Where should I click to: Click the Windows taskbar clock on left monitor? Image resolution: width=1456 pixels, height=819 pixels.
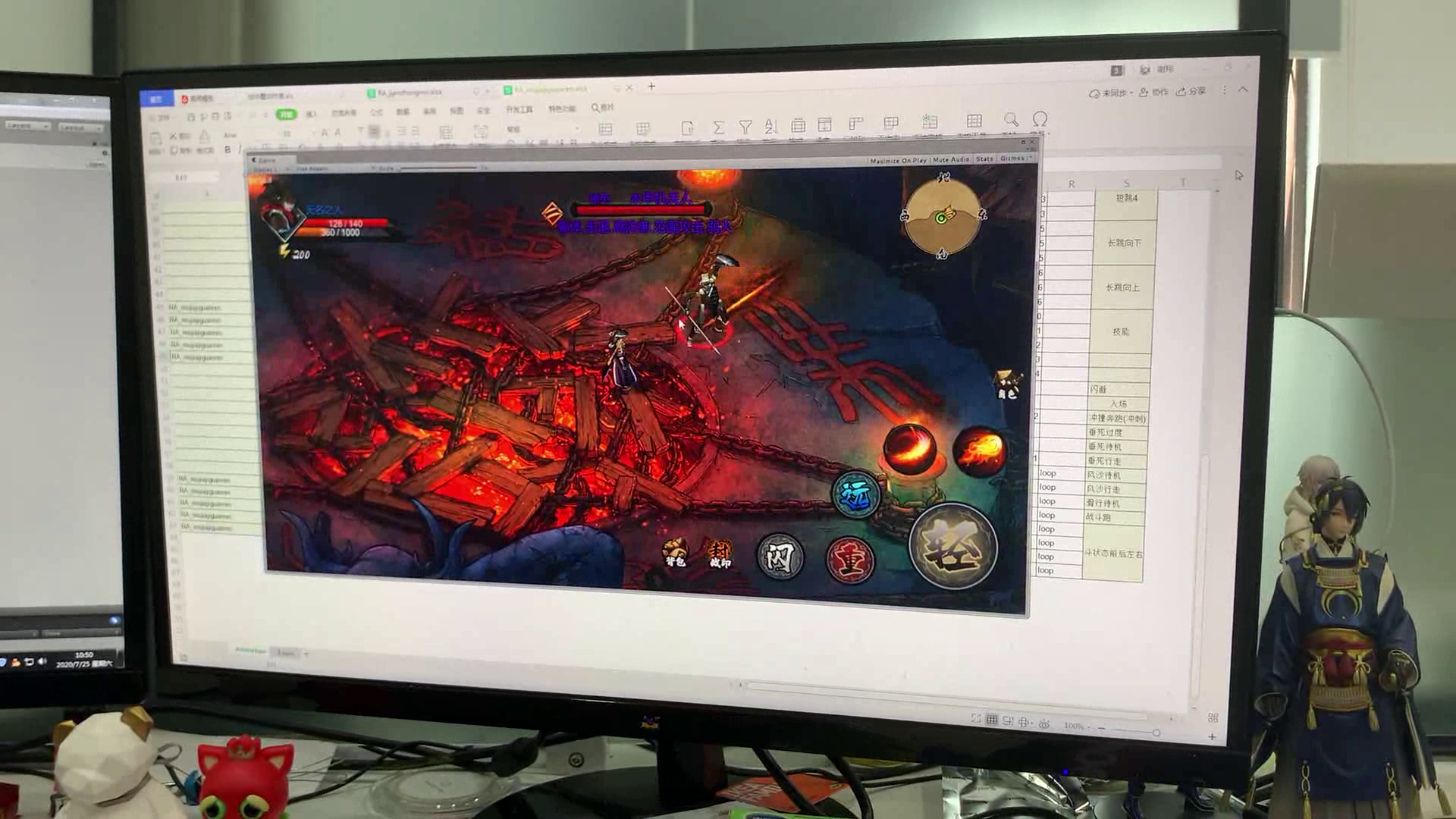(x=84, y=659)
